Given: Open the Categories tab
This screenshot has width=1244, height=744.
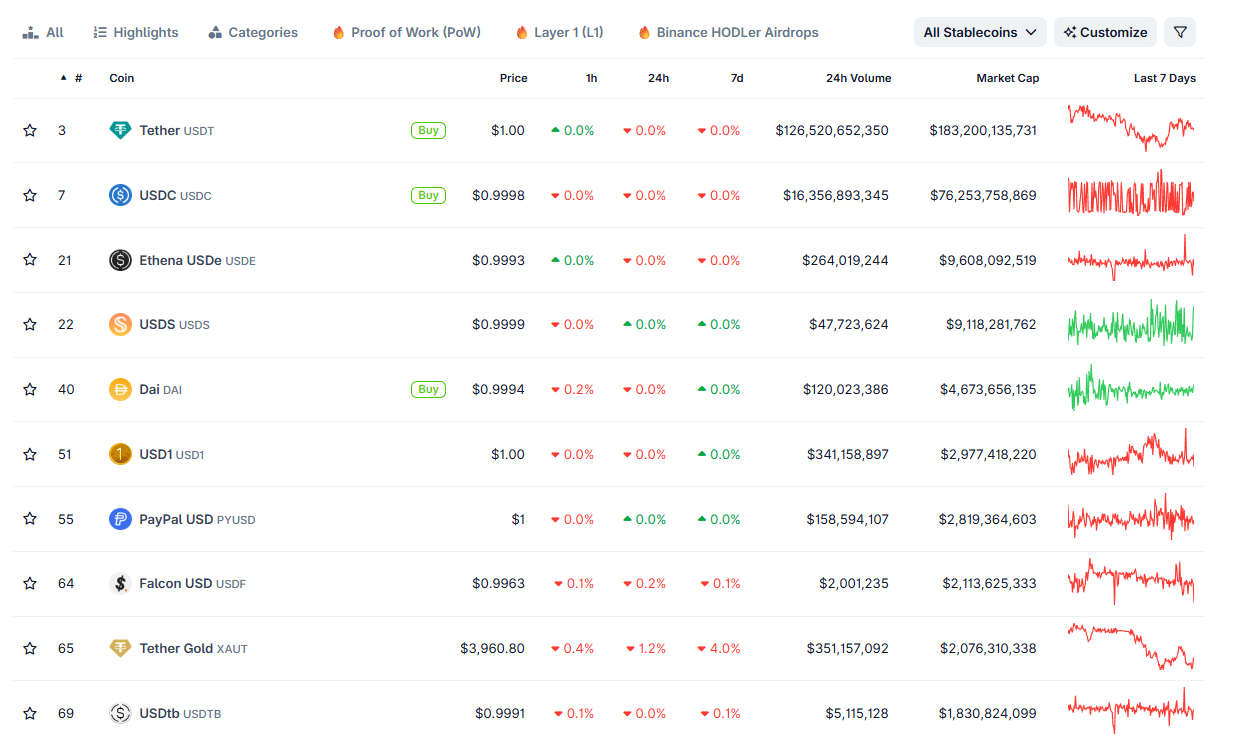Looking at the screenshot, I should coord(252,32).
